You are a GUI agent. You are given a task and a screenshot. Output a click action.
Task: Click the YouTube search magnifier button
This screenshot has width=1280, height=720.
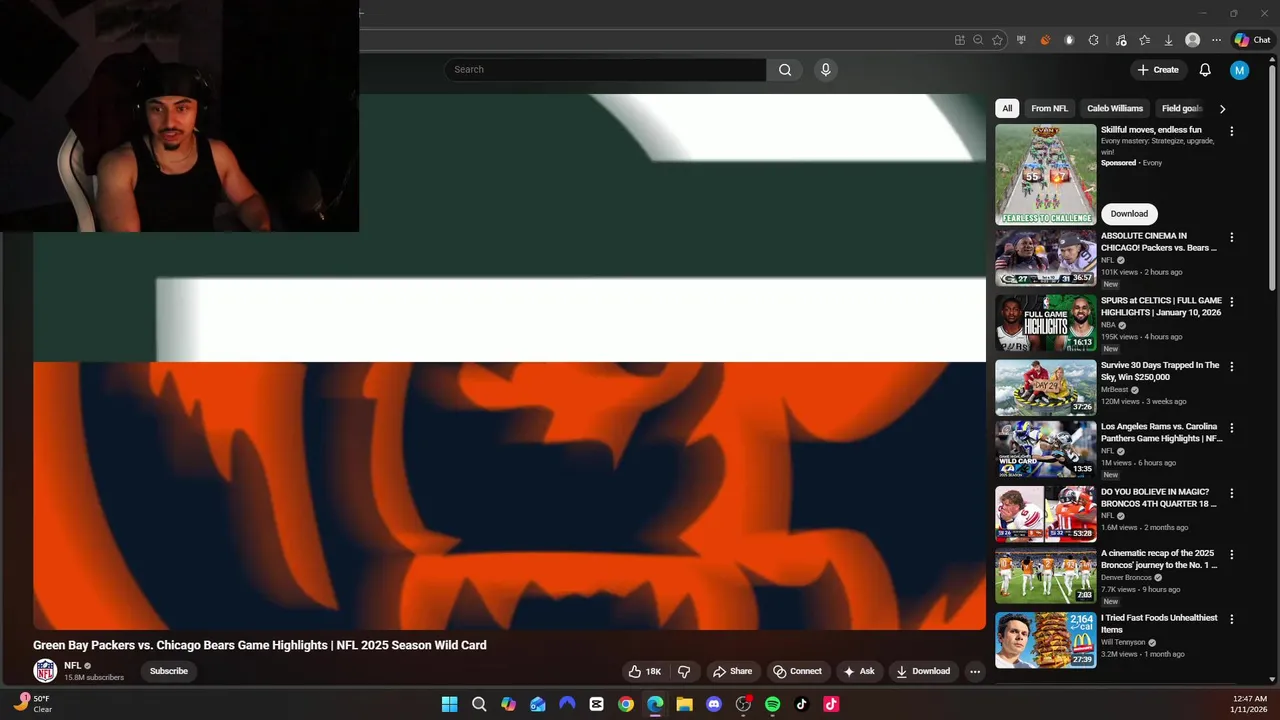[785, 70]
